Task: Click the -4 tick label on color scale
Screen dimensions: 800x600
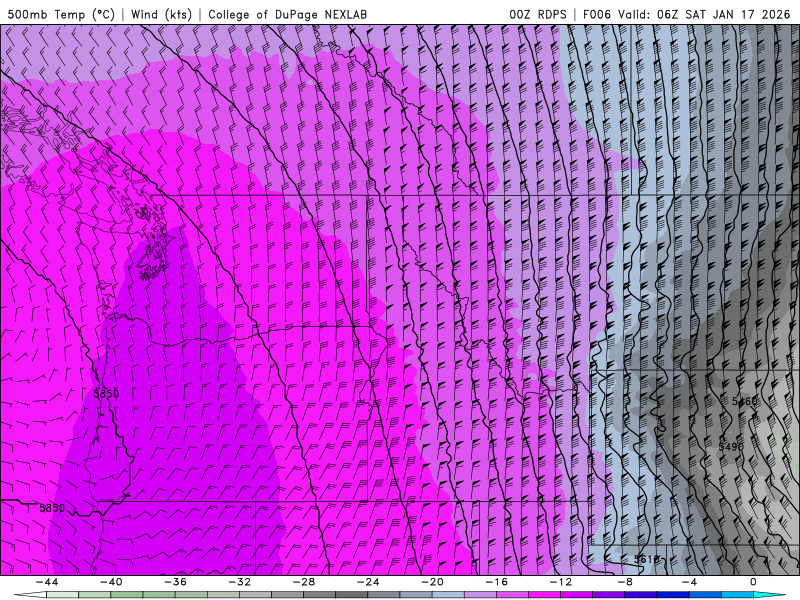Action: click(689, 582)
